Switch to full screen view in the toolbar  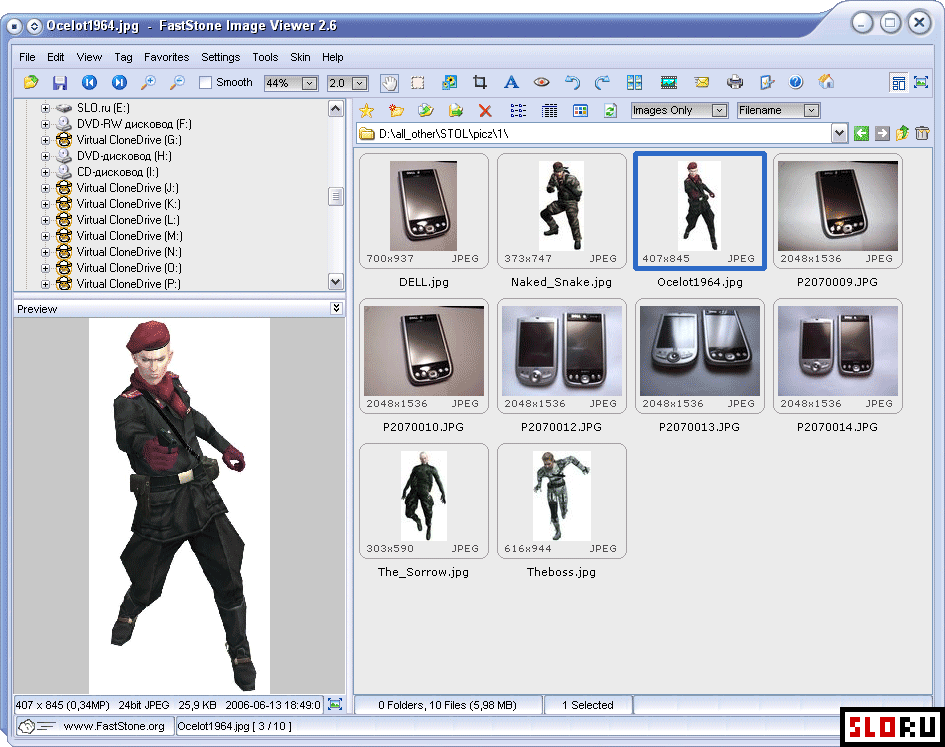point(921,83)
